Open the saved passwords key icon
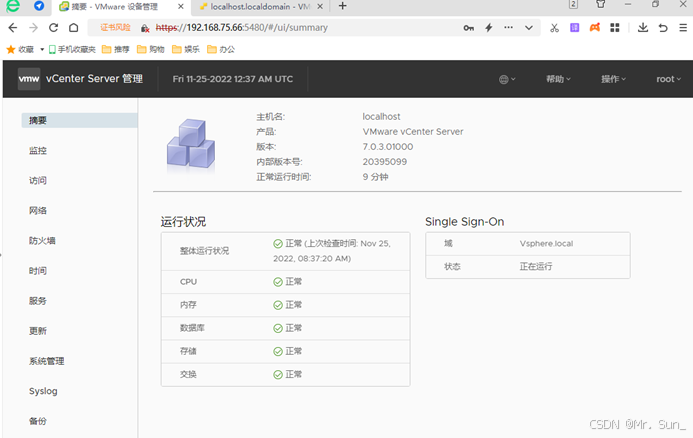The image size is (693, 438). [468, 28]
